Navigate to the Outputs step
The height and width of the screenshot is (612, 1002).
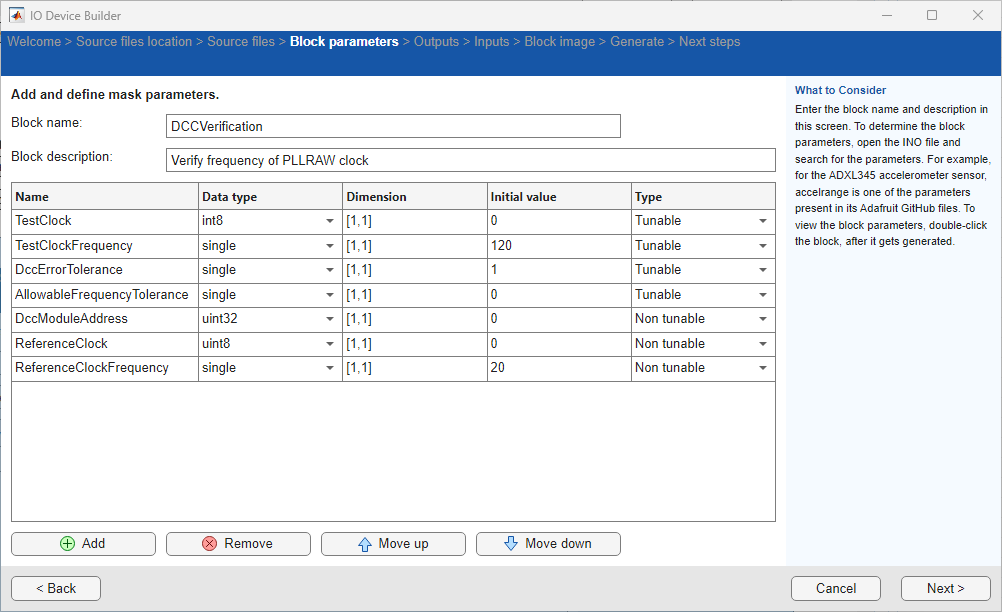point(436,41)
